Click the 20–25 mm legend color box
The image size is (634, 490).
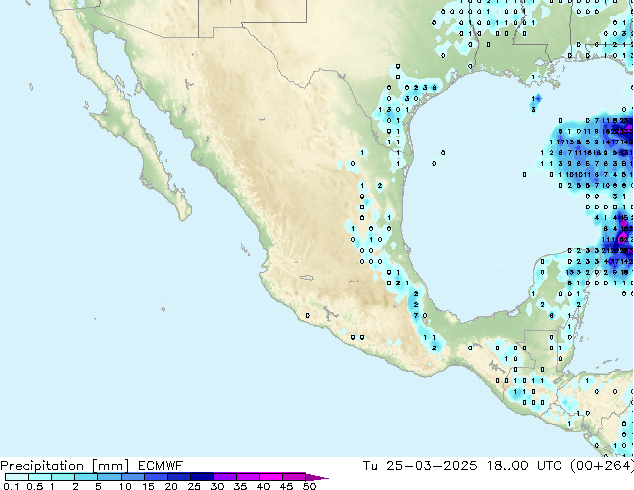[179, 477]
